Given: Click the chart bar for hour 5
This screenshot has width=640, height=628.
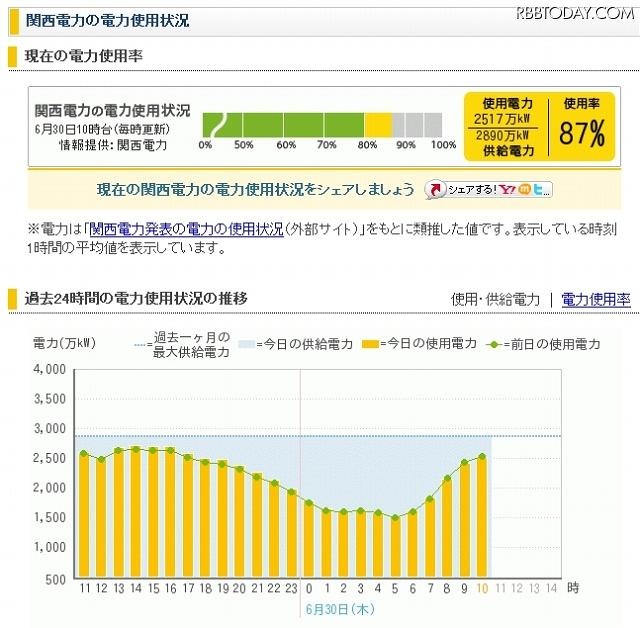Looking at the screenshot, I should click(x=395, y=547).
